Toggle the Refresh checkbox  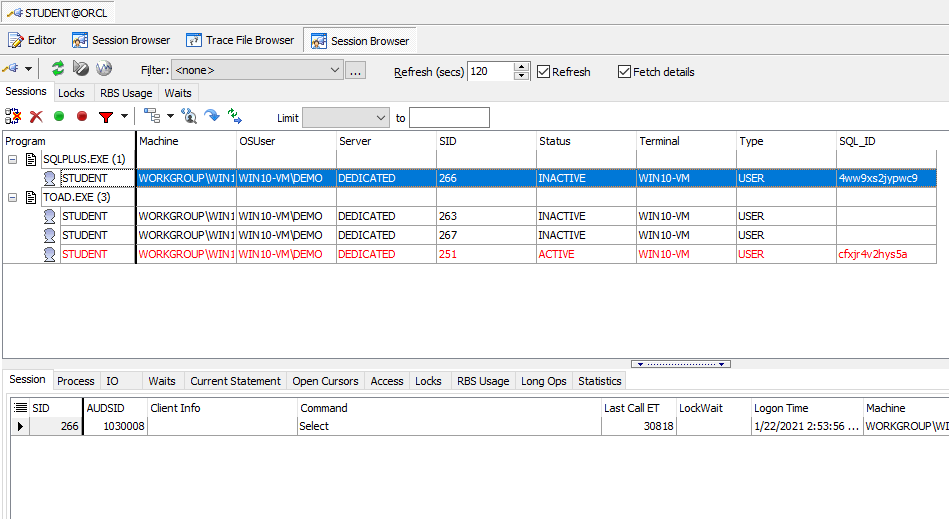coord(543,72)
